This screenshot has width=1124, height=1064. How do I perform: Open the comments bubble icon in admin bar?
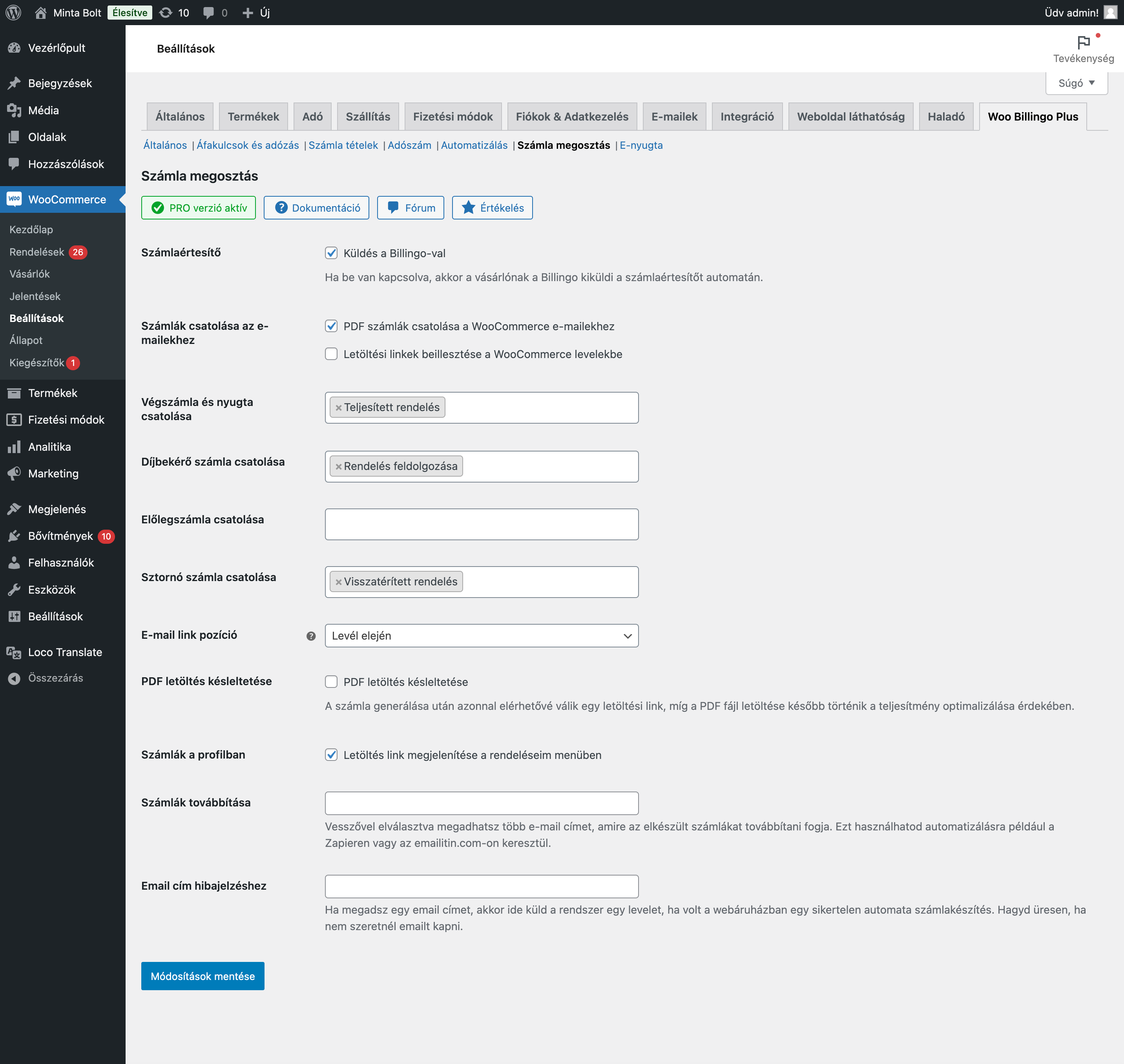208,13
